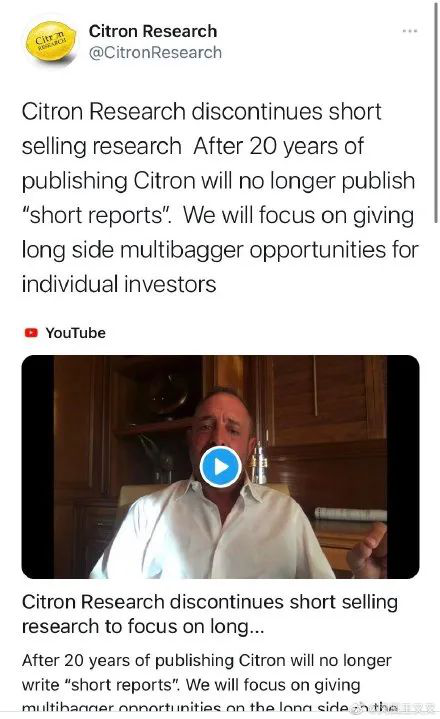The image size is (440, 719).
Task: Open the Citron Research lemon profile avatar
Action: coord(50,41)
